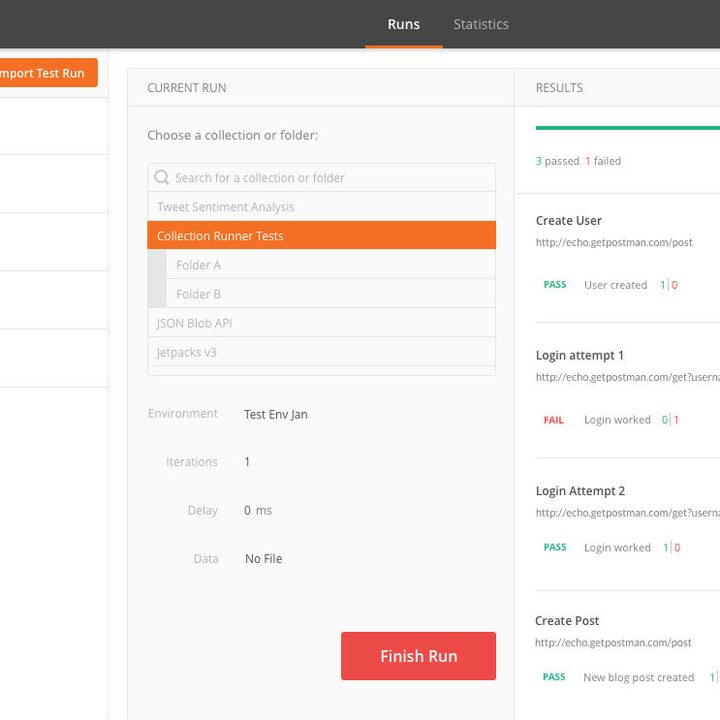Click the PASS label for User created
The width and height of the screenshot is (720, 720).
(x=555, y=284)
